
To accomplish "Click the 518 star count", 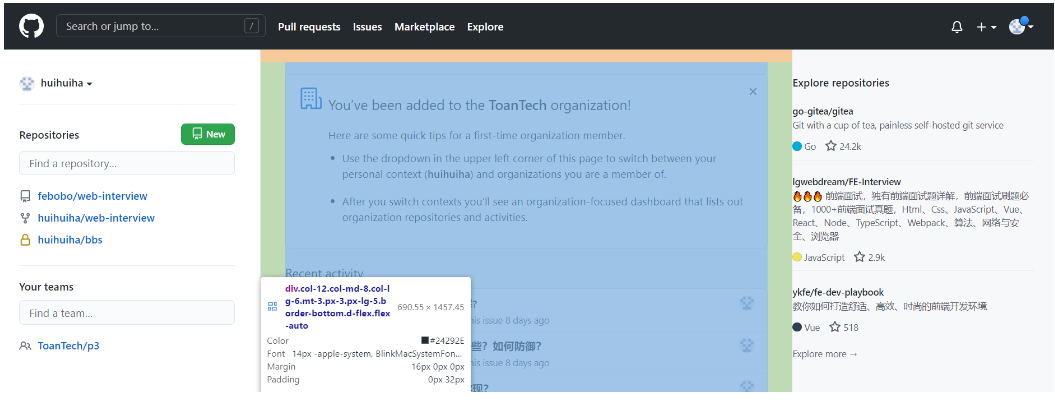I will (x=851, y=328).
